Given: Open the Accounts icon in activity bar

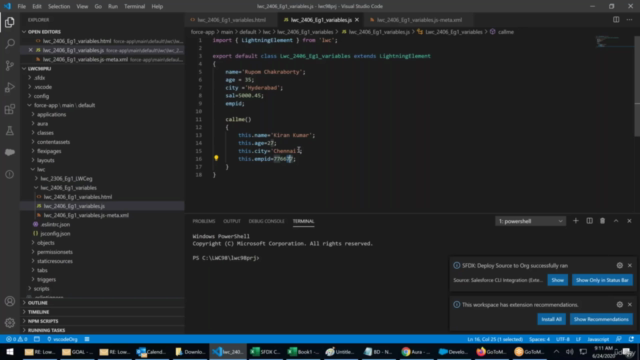Looking at the screenshot, I should [10, 301].
